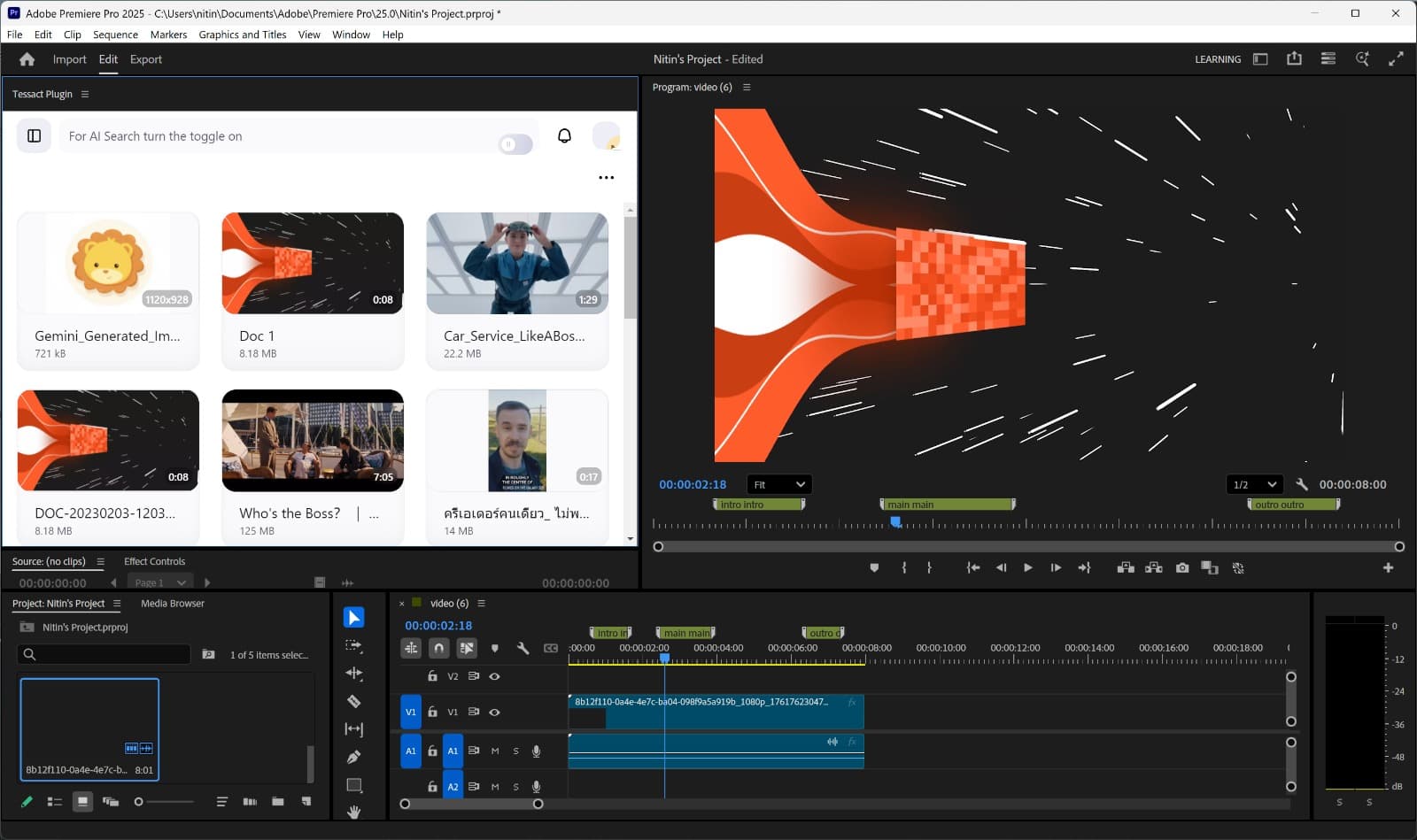Select the Track Select Forward tool

[x=354, y=645]
